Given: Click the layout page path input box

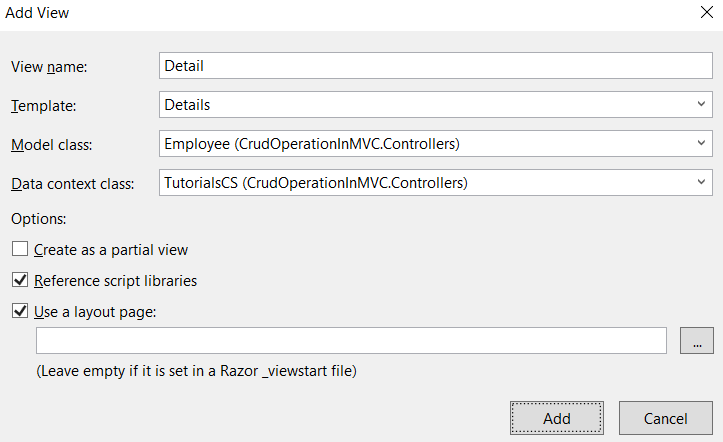Looking at the screenshot, I should 351,341.
